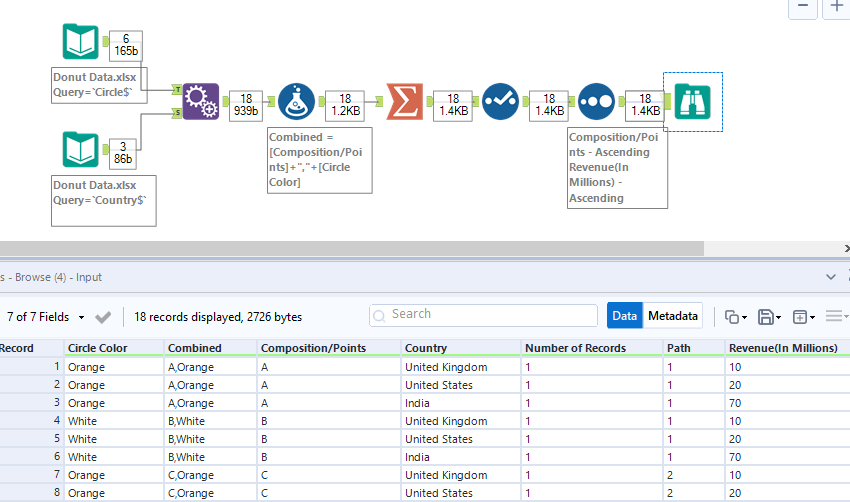This screenshot has height=502, width=850.
Task: Click the apply checkmark next to Fields
Action: (x=103, y=317)
